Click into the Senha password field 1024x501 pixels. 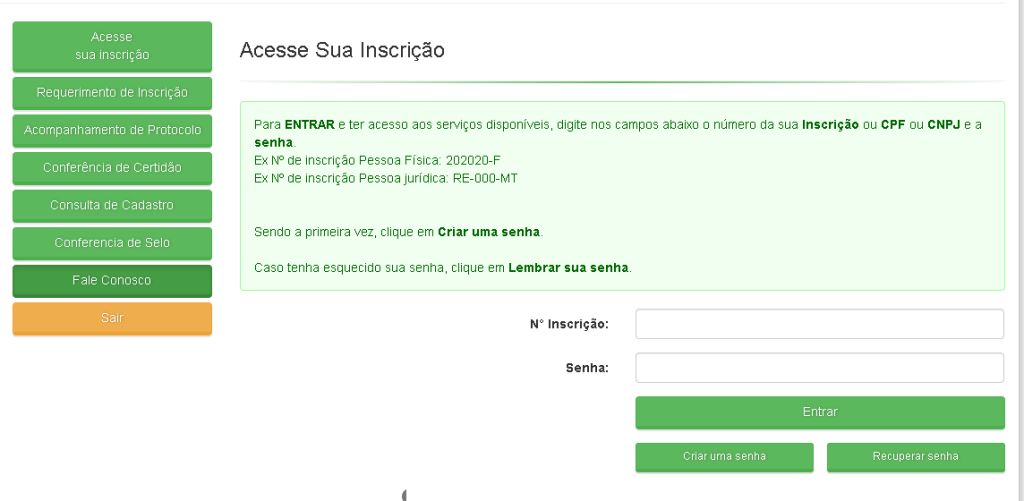pyautogui.click(x=819, y=368)
